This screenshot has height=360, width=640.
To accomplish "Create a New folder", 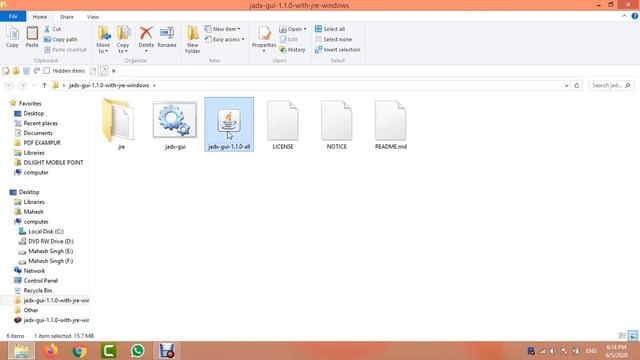I will coord(193,40).
